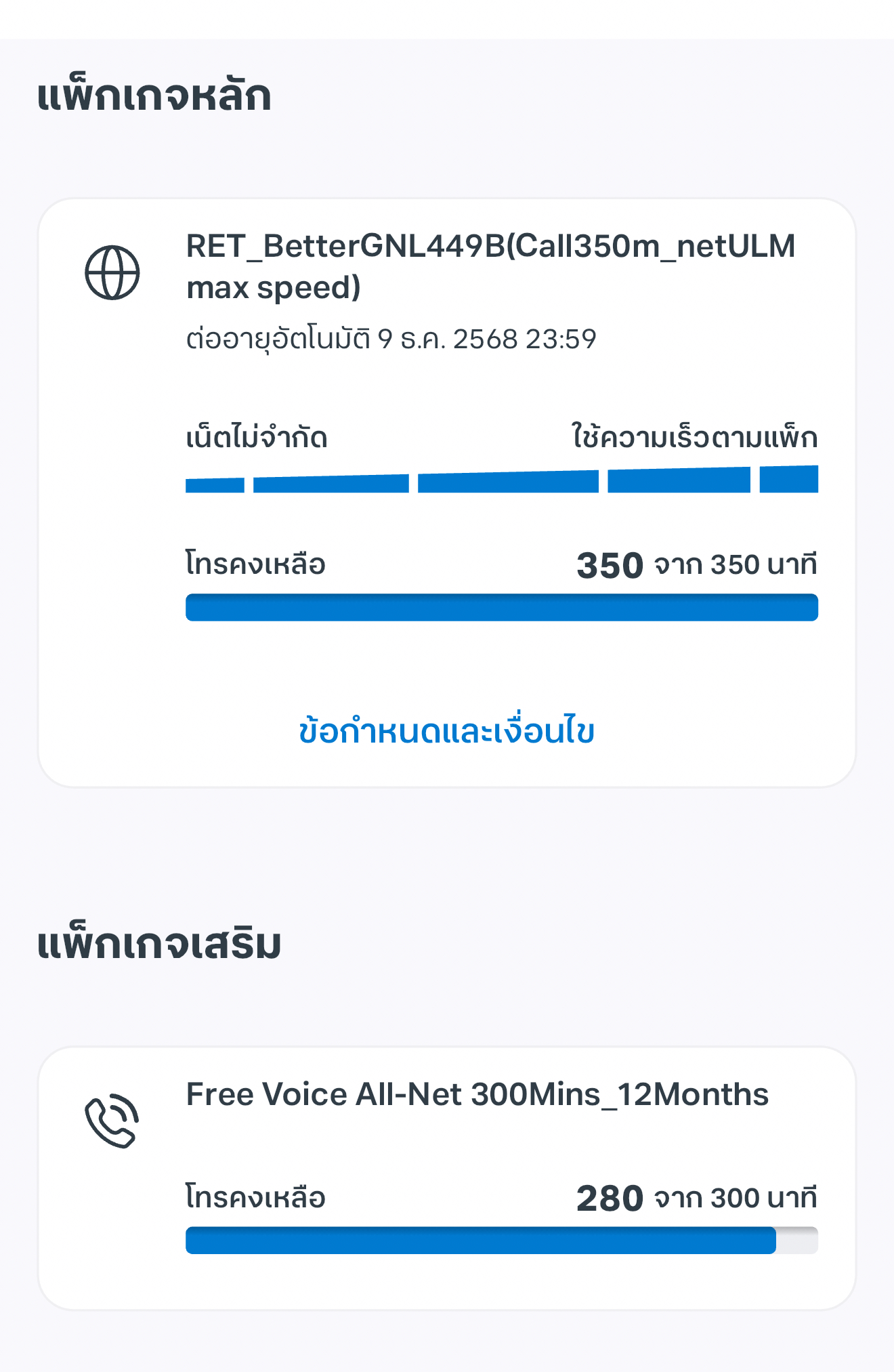This screenshot has height=1372, width=894.
Task: Click โทรคงเหลือ label in main package card
Action: [x=256, y=564]
